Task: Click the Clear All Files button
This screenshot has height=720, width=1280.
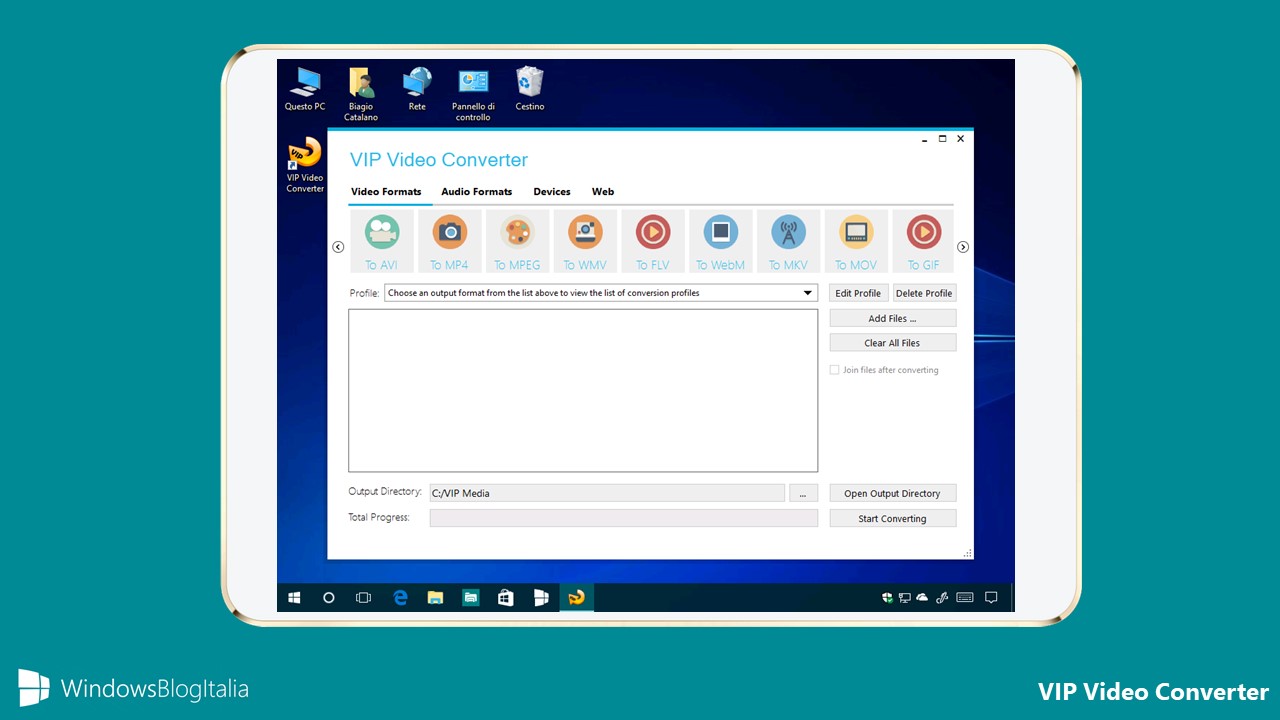Action: tap(893, 343)
